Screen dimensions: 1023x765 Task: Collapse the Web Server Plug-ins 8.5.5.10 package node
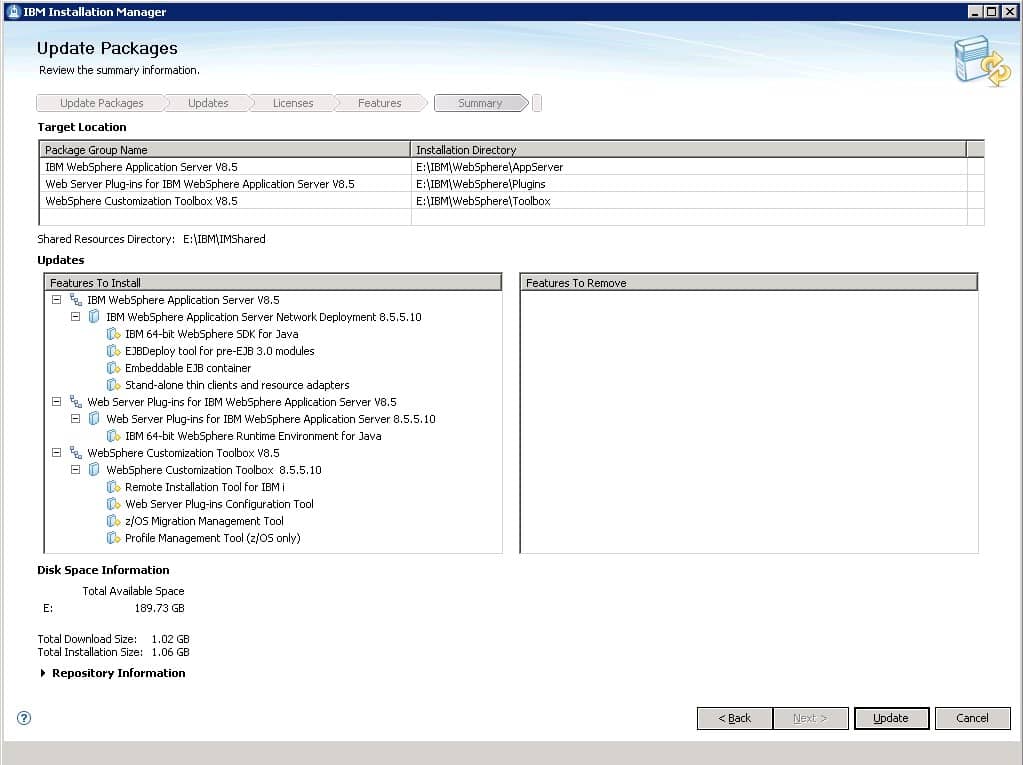tap(76, 418)
